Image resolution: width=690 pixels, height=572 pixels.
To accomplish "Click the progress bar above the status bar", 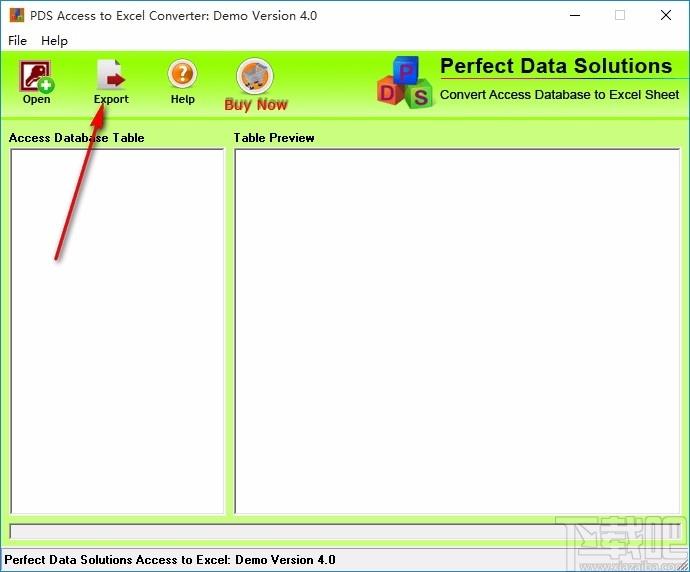I will tap(345, 532).
